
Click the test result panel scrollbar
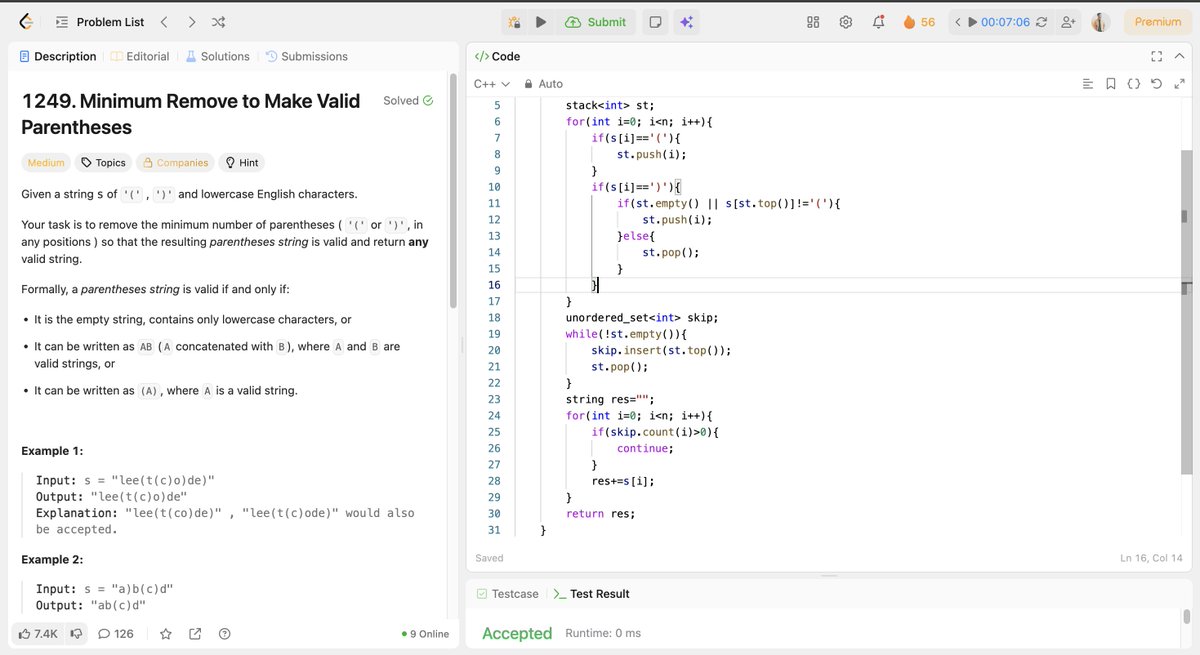click(x=1187, y=616)
